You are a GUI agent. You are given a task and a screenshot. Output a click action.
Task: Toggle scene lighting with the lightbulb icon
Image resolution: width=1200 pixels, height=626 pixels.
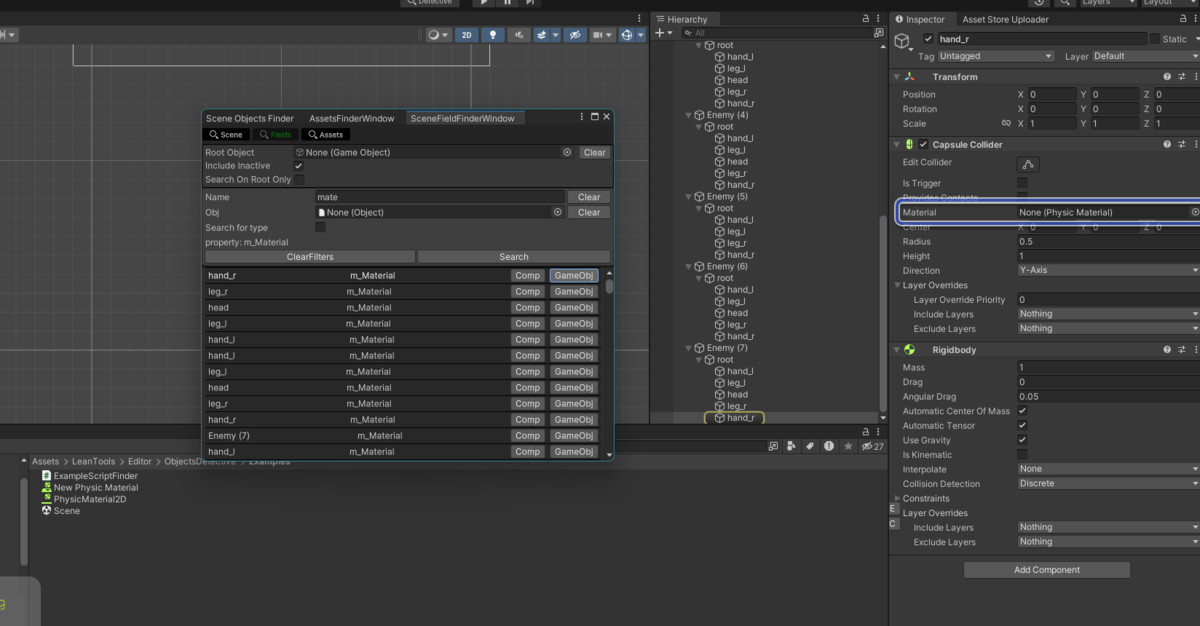[492, 35]
